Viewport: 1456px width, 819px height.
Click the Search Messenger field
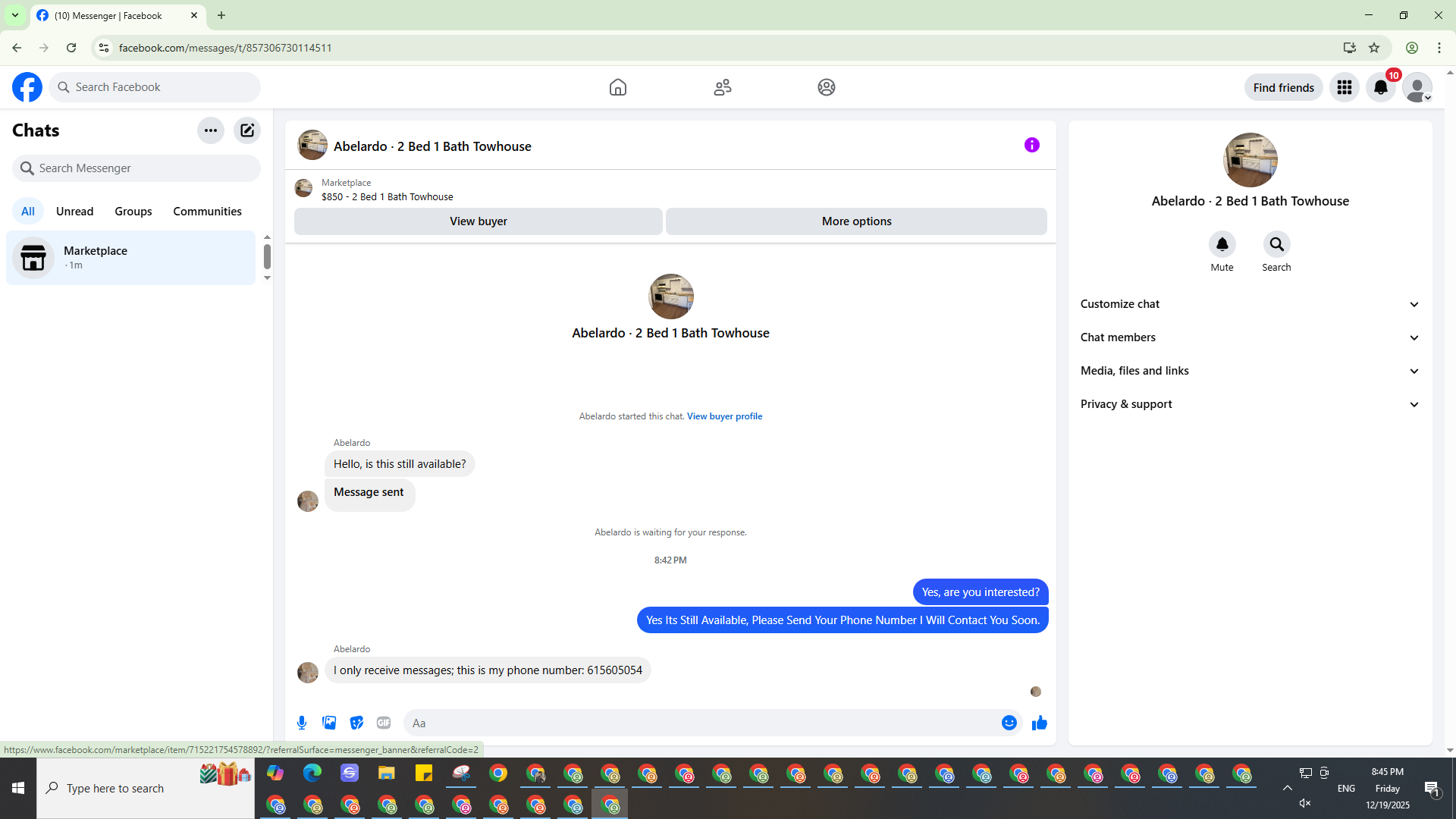136,168
